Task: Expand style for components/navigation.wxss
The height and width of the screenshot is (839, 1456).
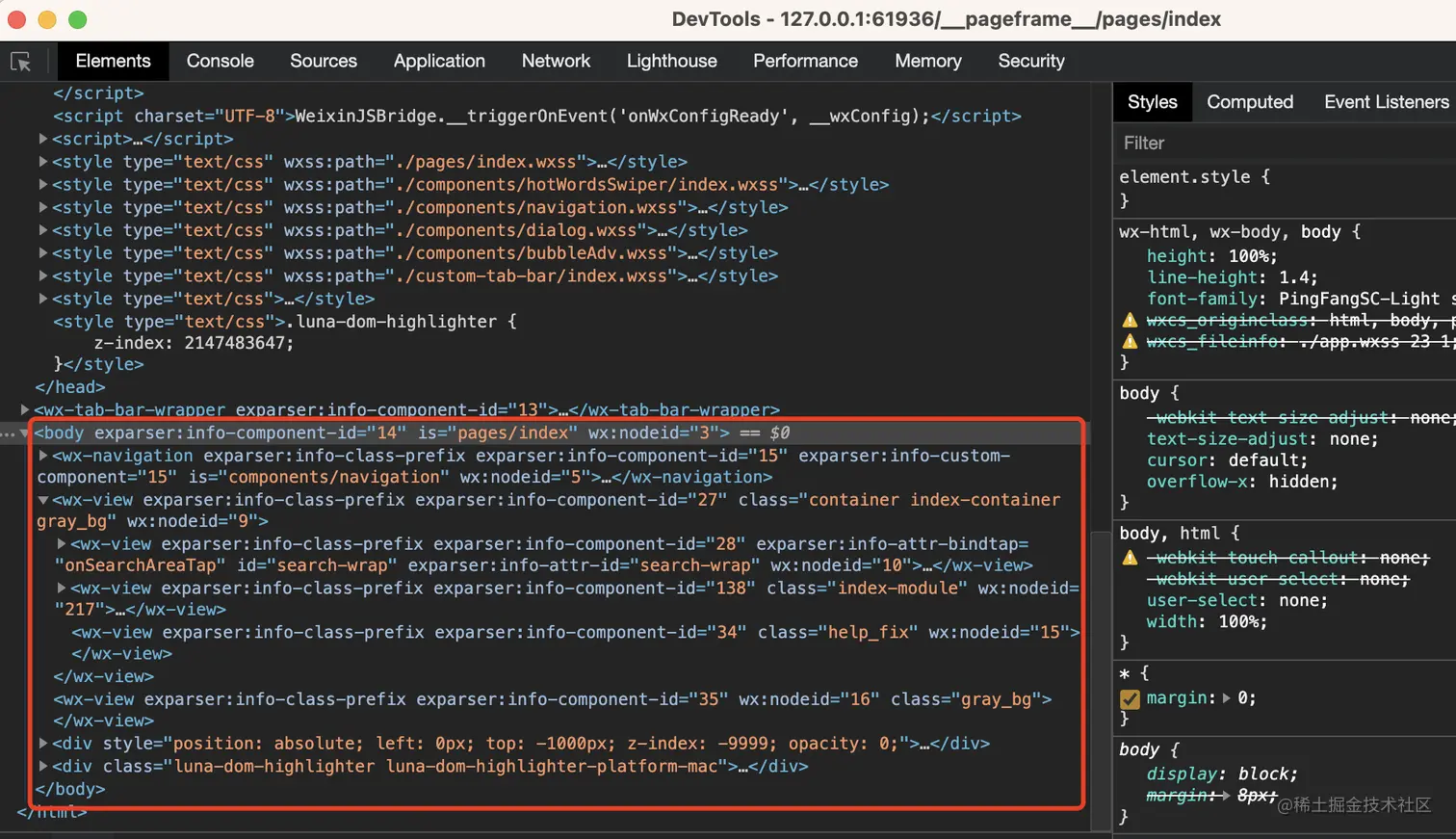Action: tap(43, 207)
